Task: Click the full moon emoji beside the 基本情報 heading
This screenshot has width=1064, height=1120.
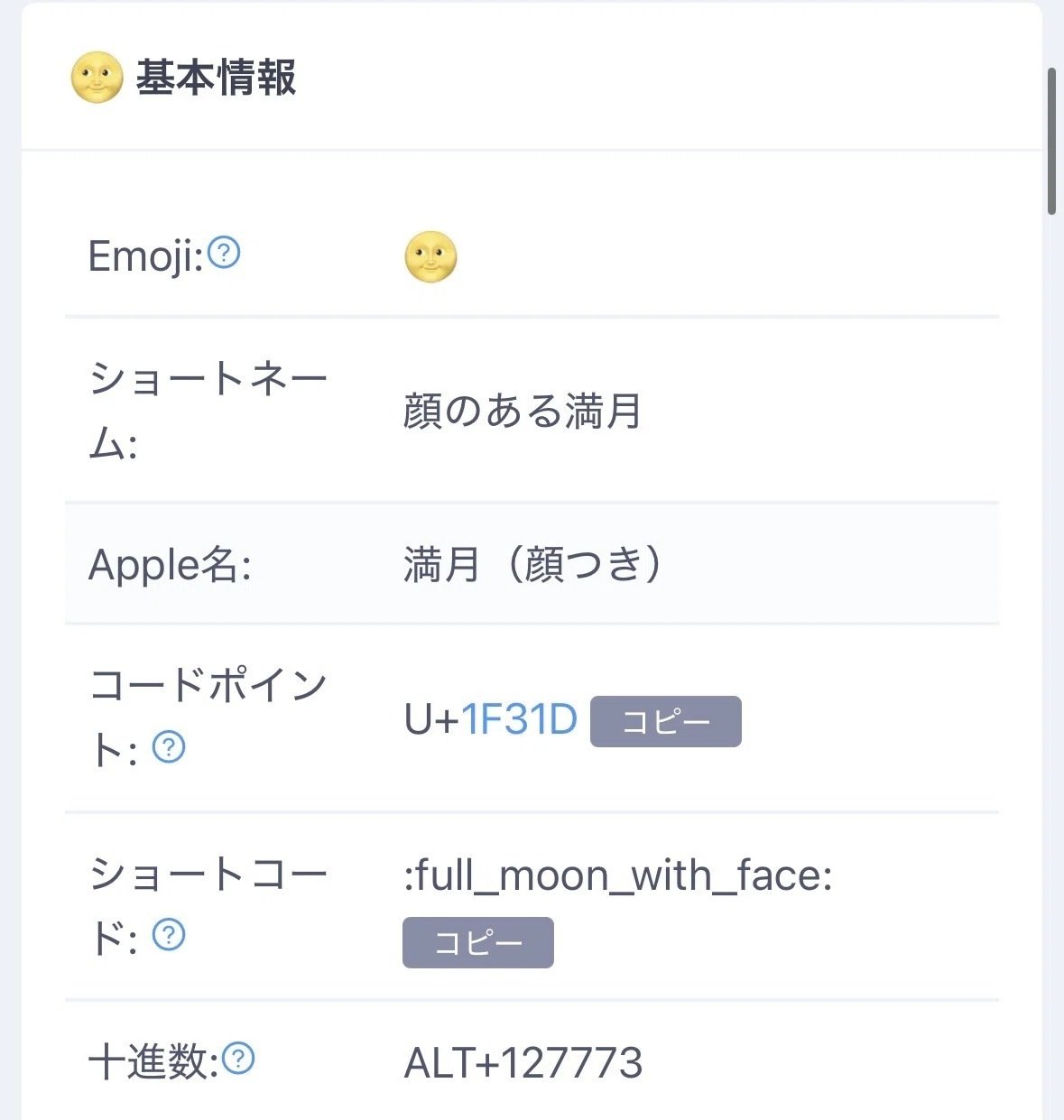Action: [97, 78]
